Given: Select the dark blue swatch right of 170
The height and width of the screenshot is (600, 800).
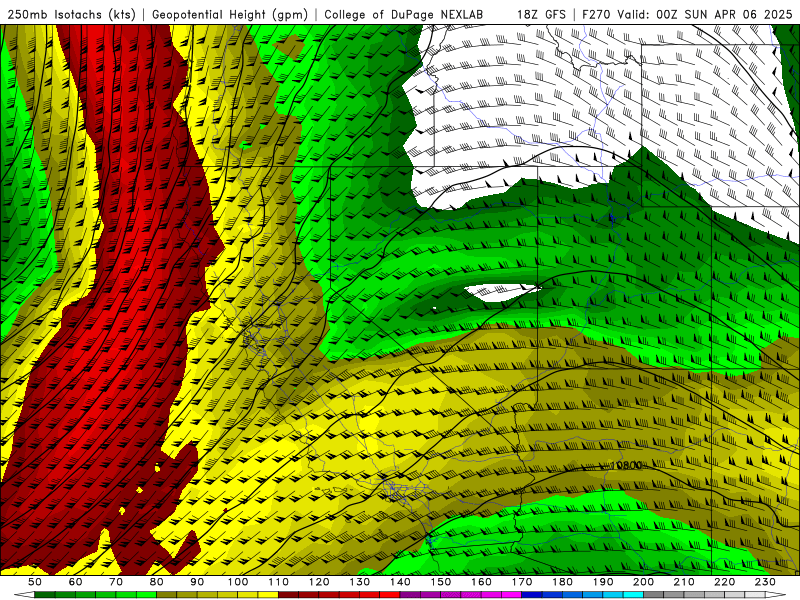Looking at the screenshot, I should click(x=532, y=595).
